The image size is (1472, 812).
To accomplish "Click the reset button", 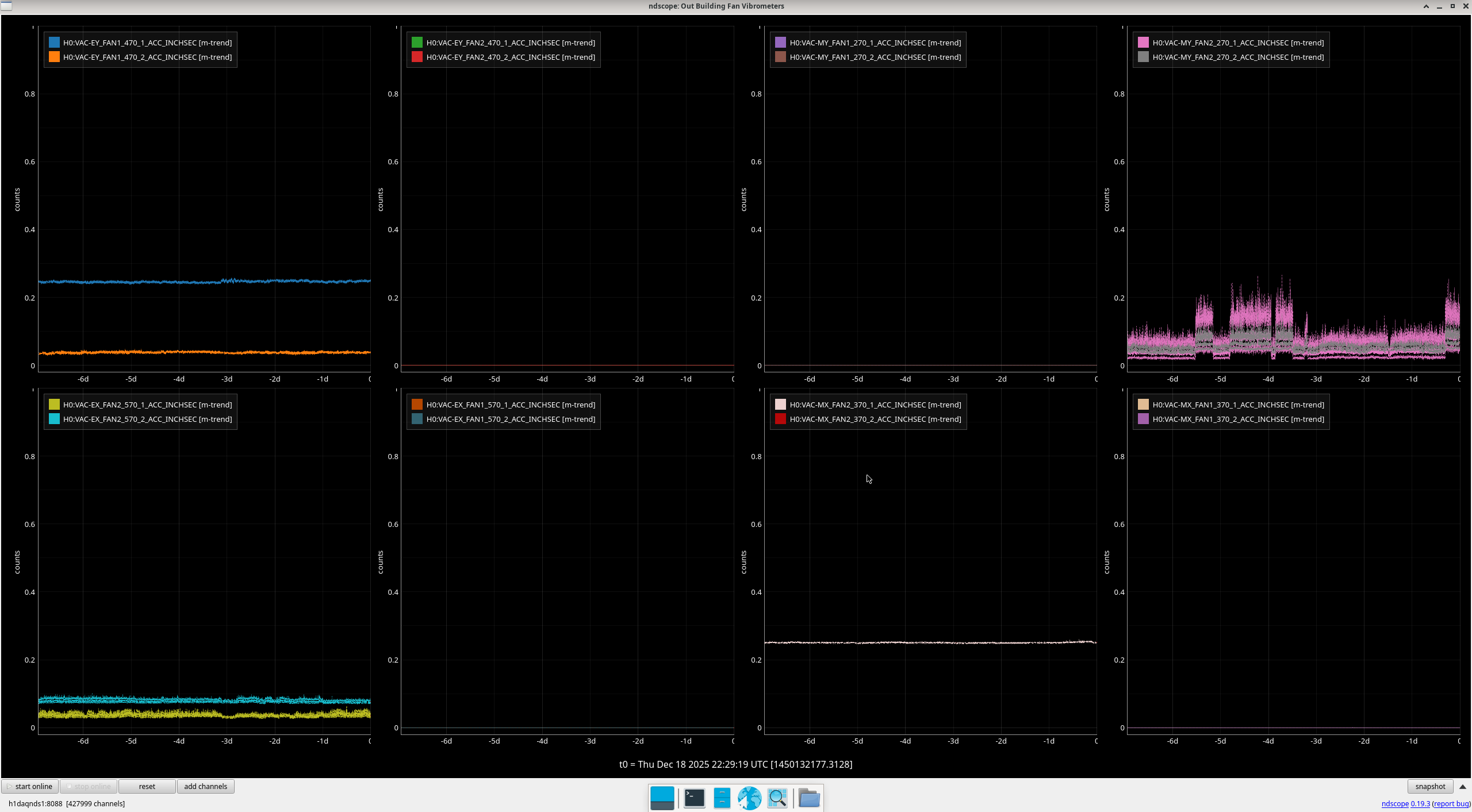I will 147,787.
